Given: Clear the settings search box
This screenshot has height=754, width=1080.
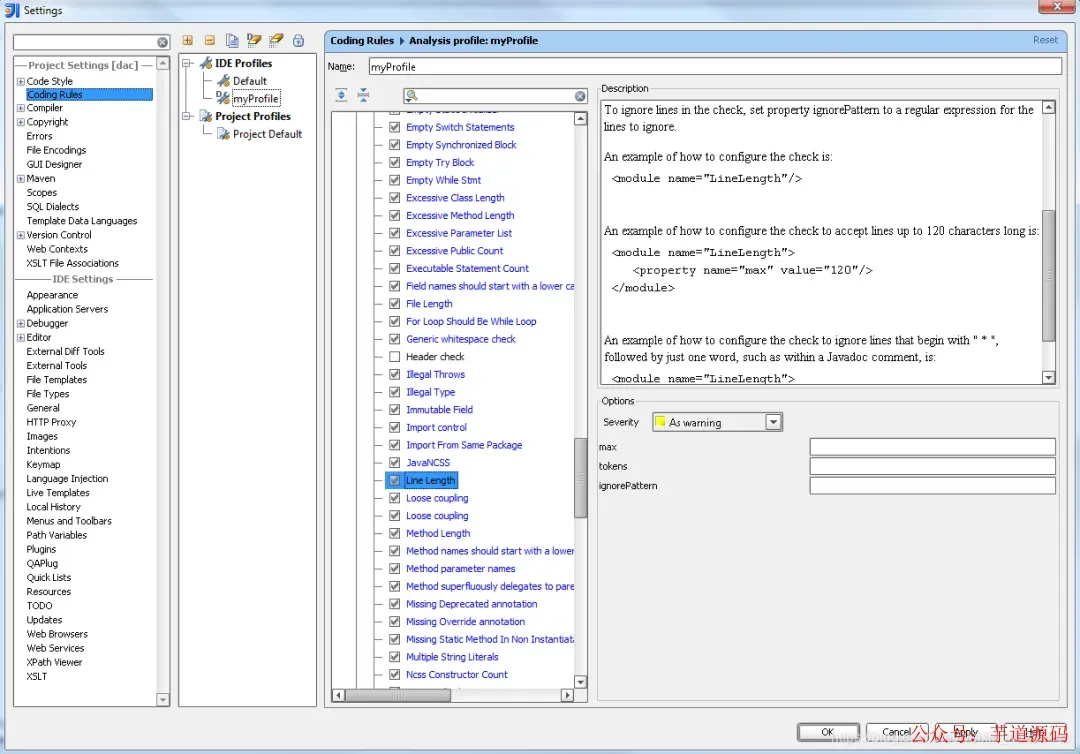Looking at the screenshot, I should [x=162, y=43].
